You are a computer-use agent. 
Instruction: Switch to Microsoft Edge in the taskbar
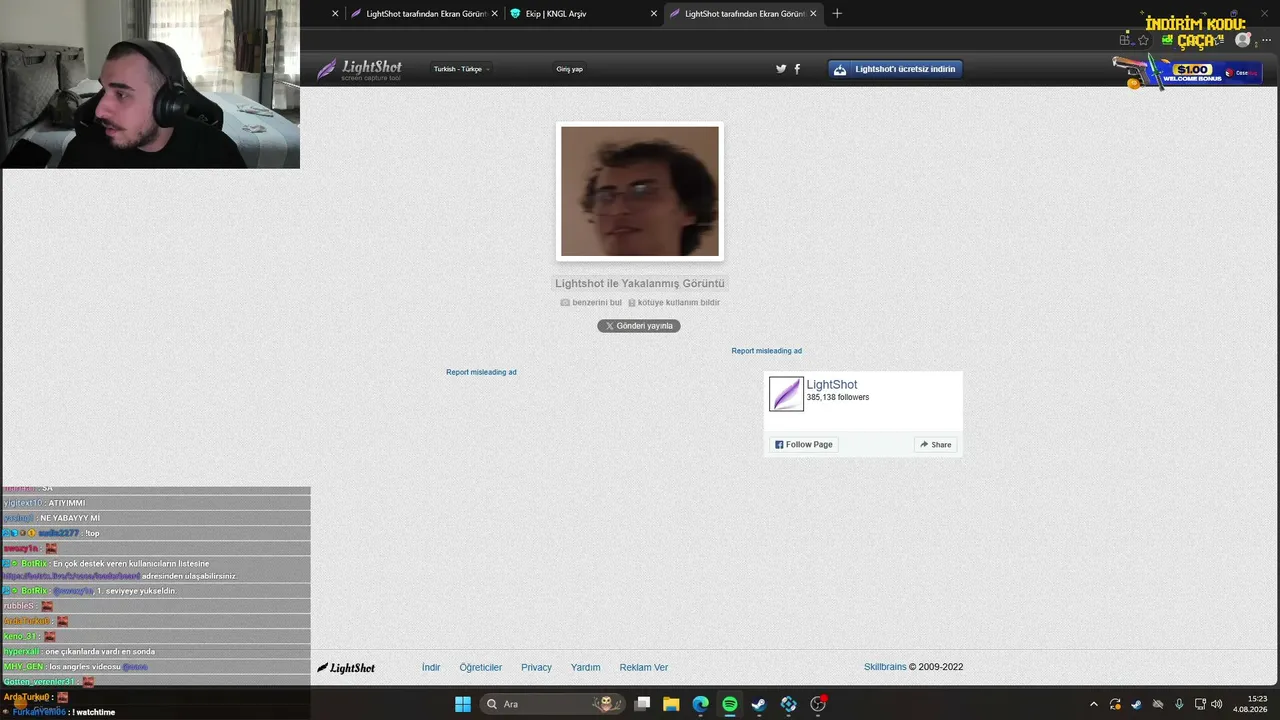click(701, 704)
